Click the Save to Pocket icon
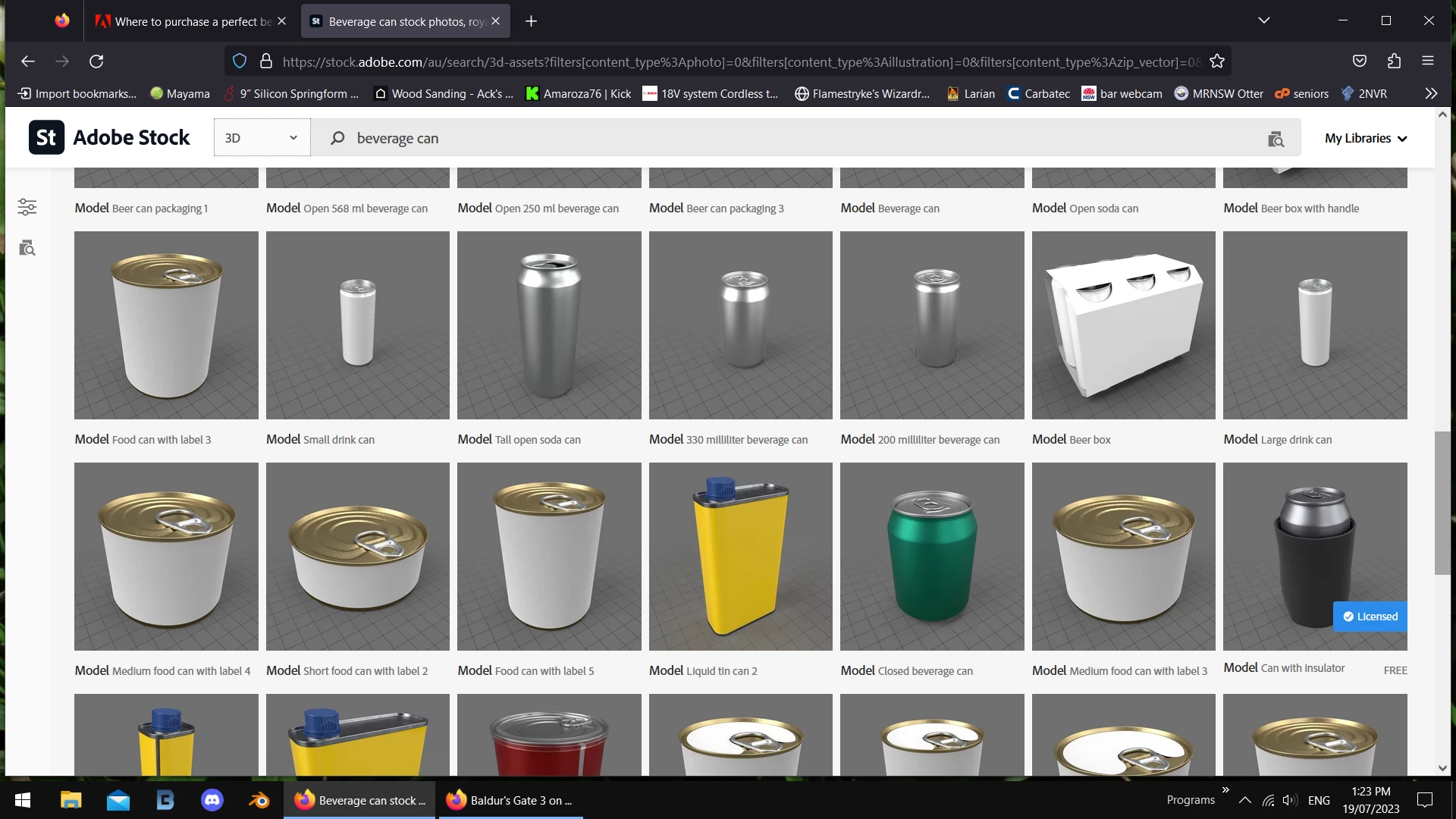Image resolution: width=1456 pixels, height=819 pixels. 1360,61
